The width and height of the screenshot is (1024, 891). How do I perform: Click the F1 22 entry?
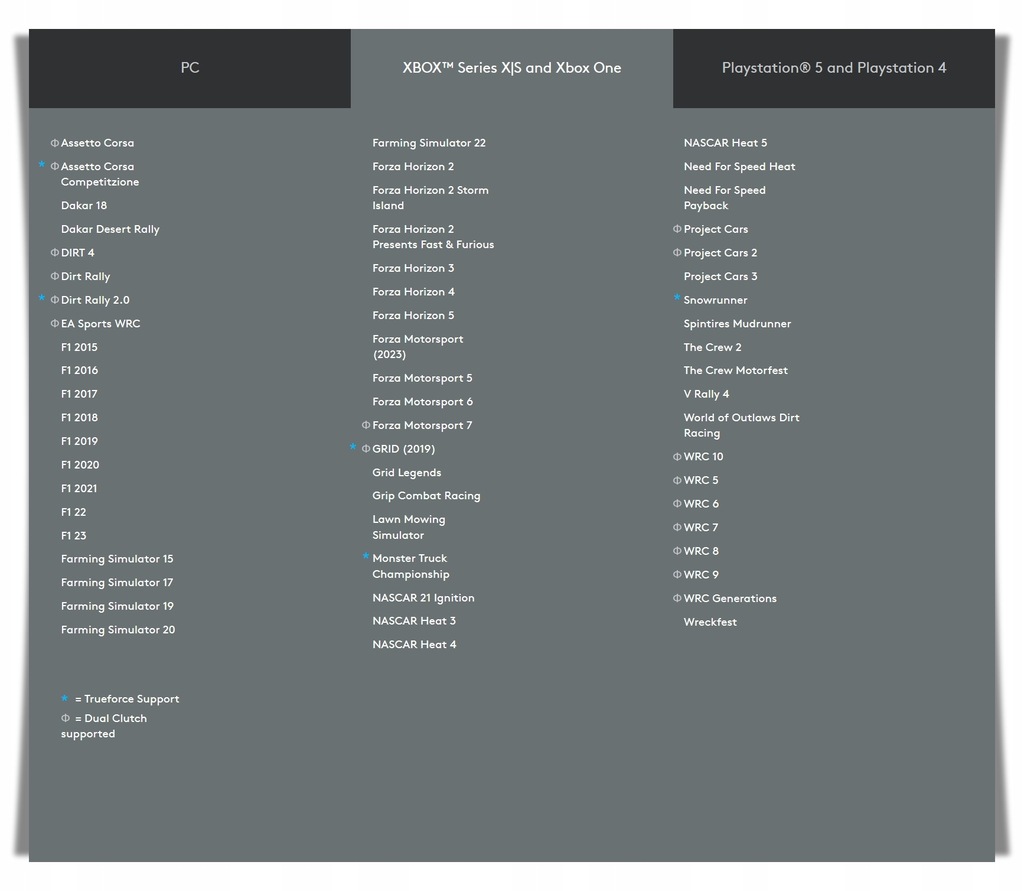[73, 512]
